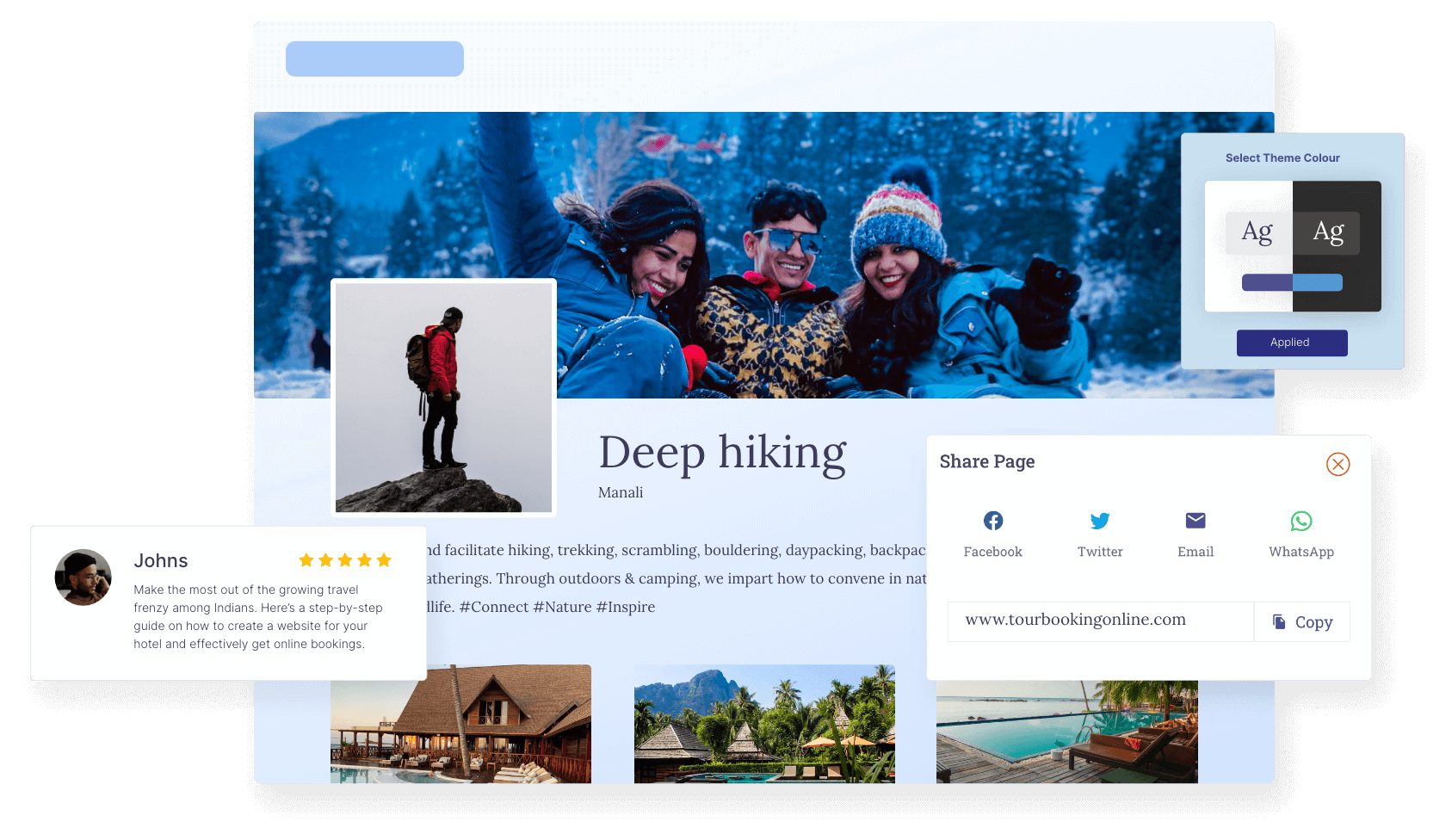Click the Deep hiking page title

click(x=721, y=453)
